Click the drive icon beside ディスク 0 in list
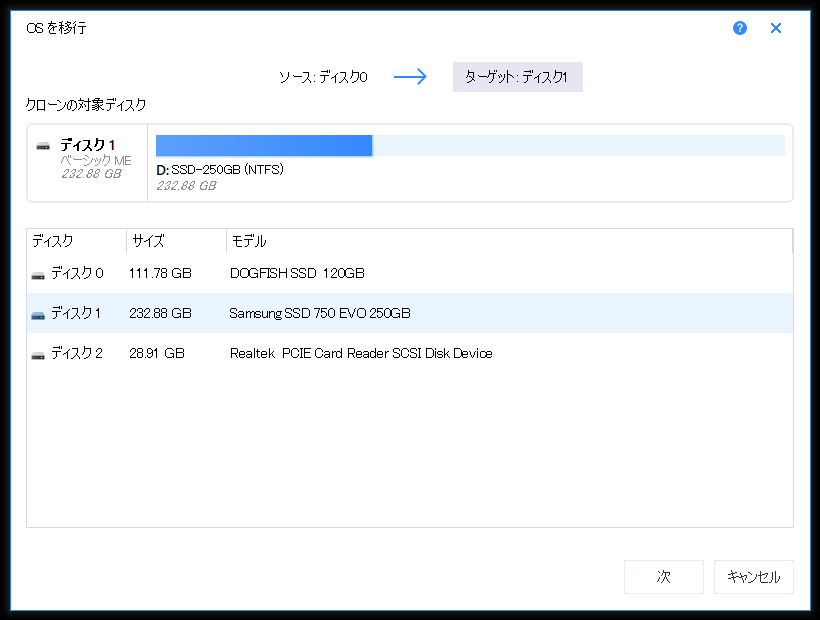The height and width of the screenshot is (620, 820). 38,274
